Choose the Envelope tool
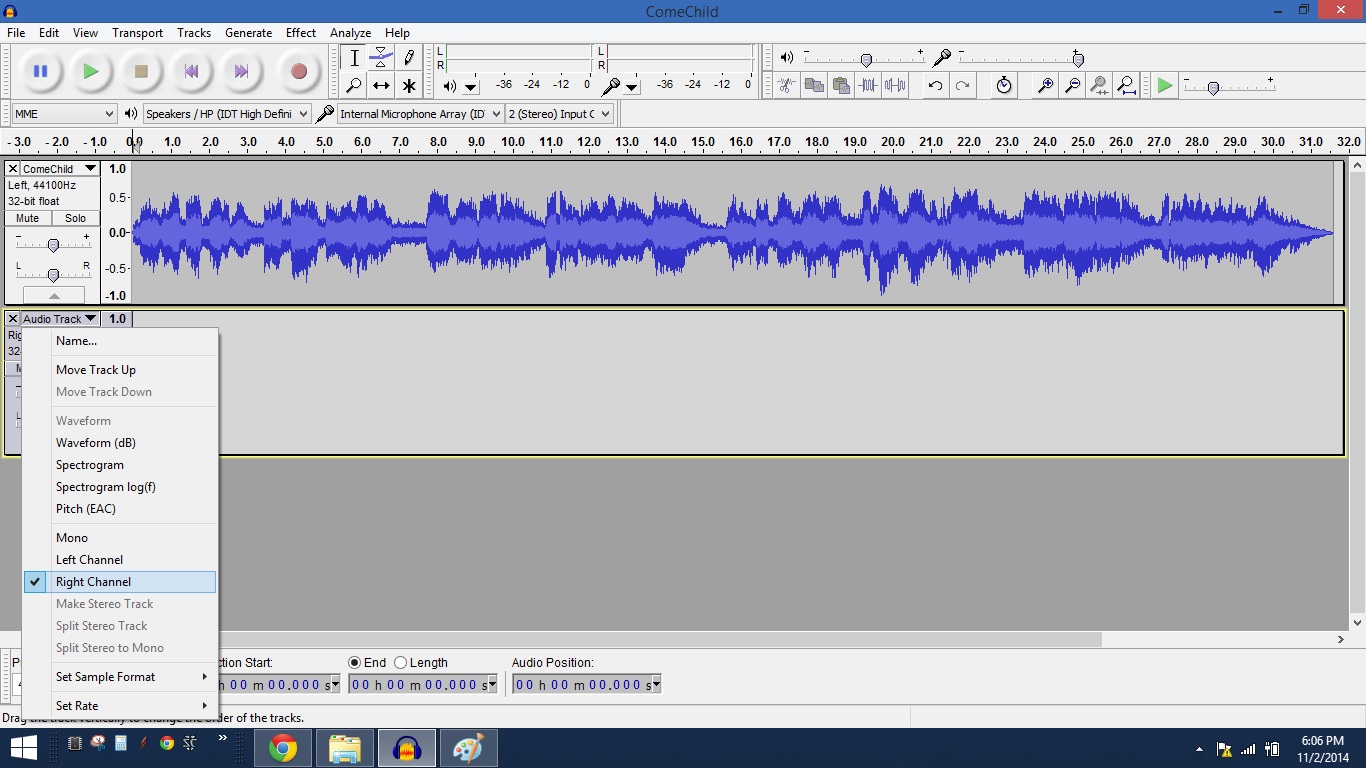This screenshot has height=768, width=1366. coord(381,58)
